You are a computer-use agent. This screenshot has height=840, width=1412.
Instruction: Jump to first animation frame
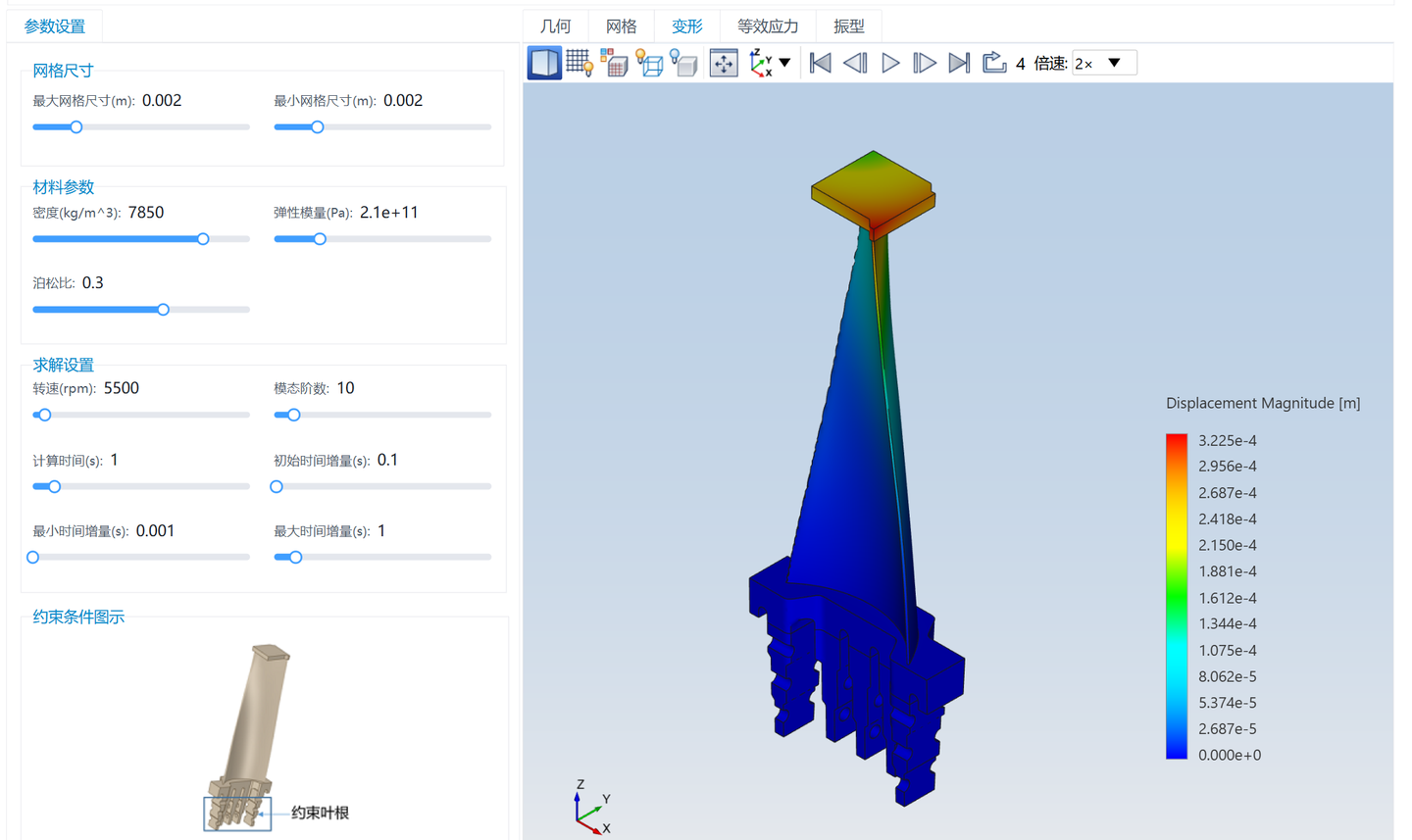coord(821,63)
